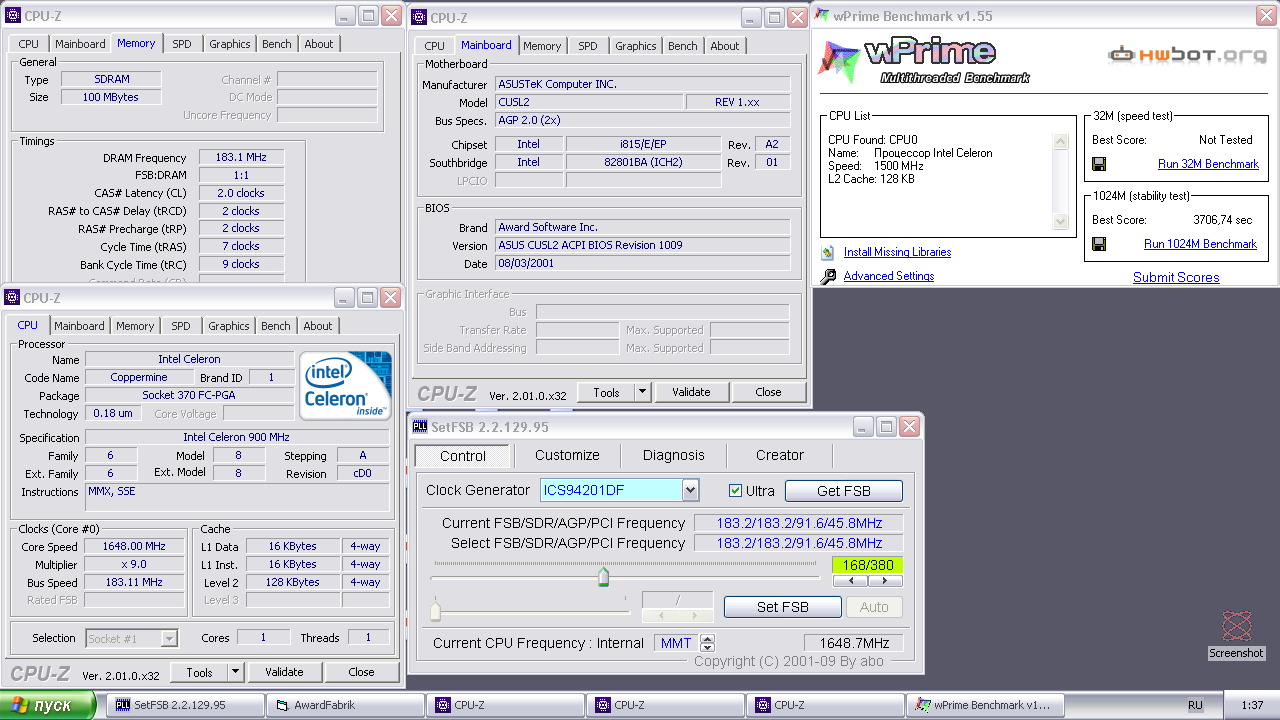This screenshot has width=1280, height=720.
Task: Click the 1024M Best Score 3706,74 sec
Action: [1222, 220]
